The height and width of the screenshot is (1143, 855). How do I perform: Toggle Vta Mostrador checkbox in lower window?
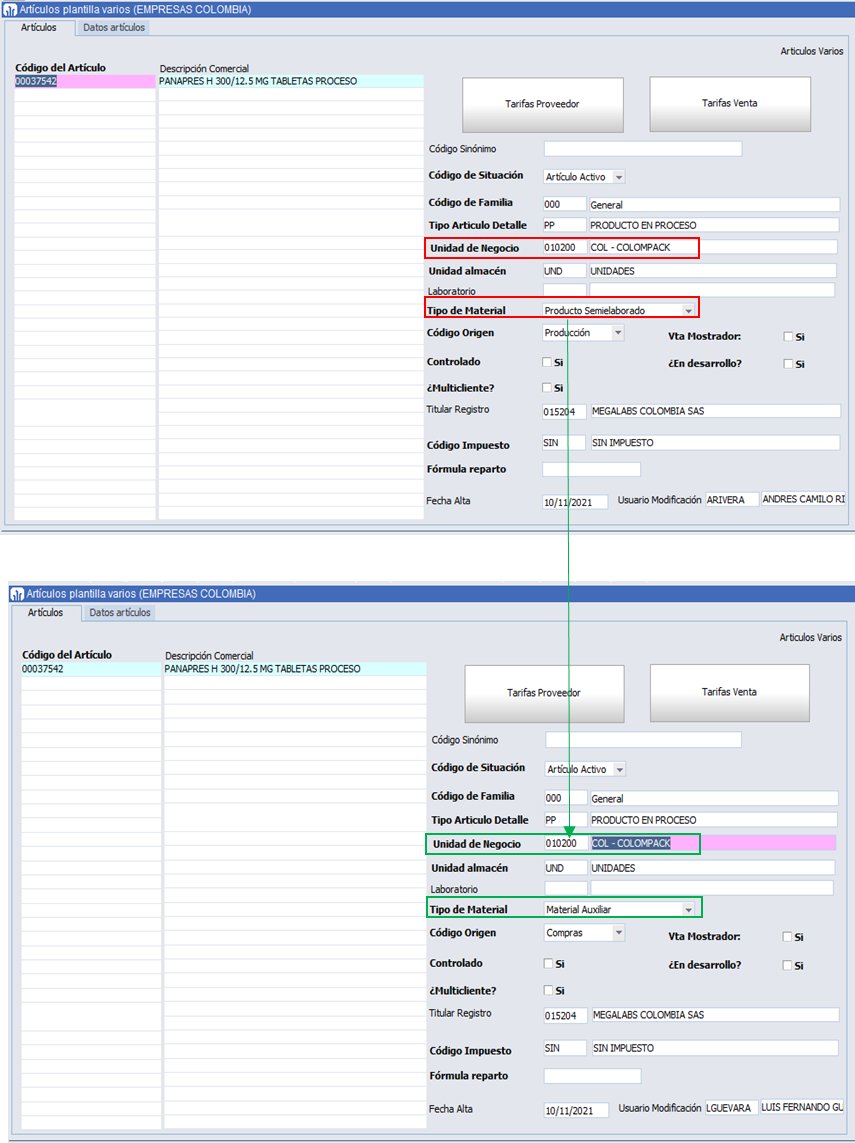pyautogui.click(x=787, y=937)
